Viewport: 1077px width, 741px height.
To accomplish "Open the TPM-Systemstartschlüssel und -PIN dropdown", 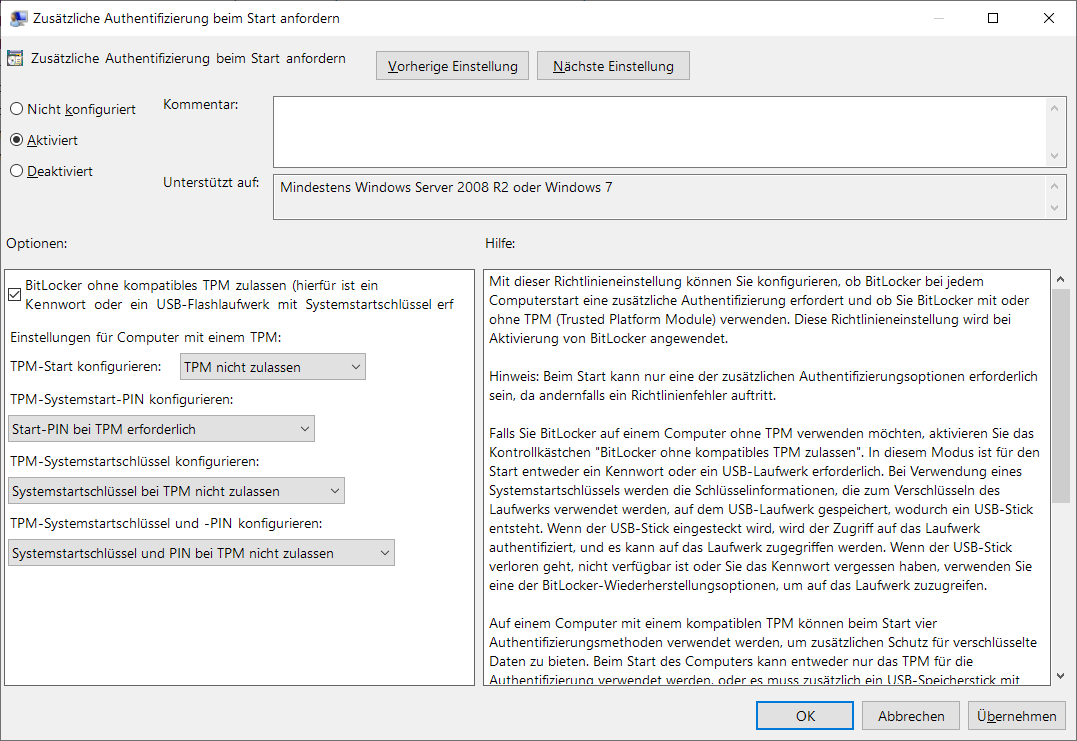I will pyautogui.click(x=201, y=553).
